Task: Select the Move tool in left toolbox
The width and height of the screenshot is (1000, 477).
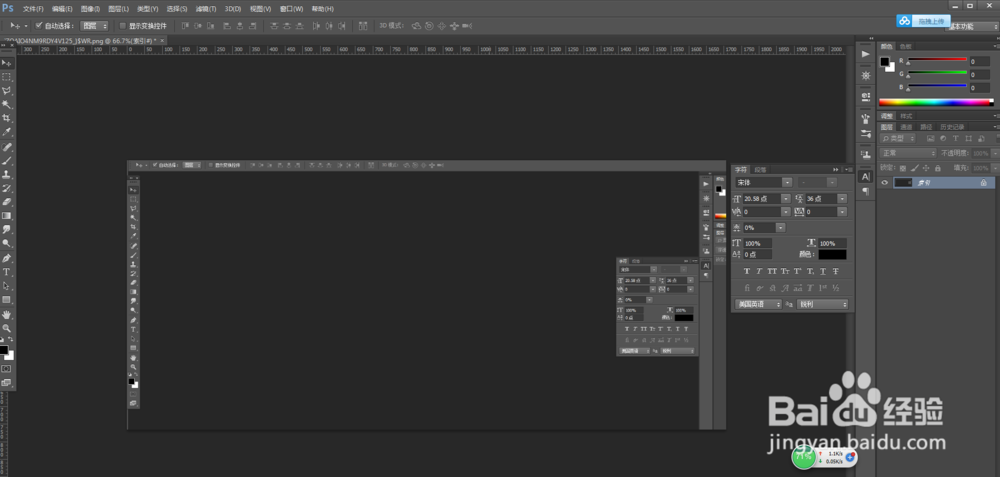Action: click(x=7, y=63)
